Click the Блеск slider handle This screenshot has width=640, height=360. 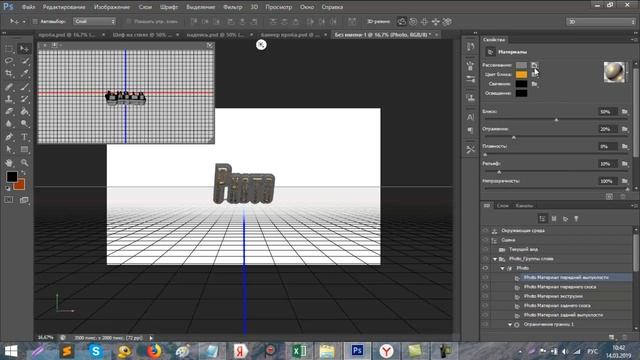click(556, 120)
